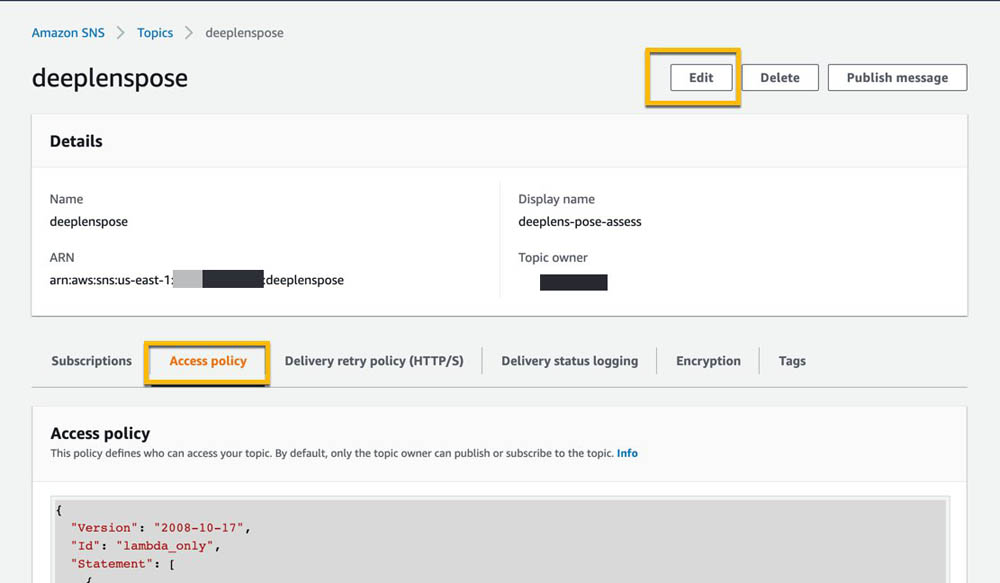This screenshot has height=583, width=1000.
Task: Click the "Statement" line in policy JSON
Action: coord(122,564)
